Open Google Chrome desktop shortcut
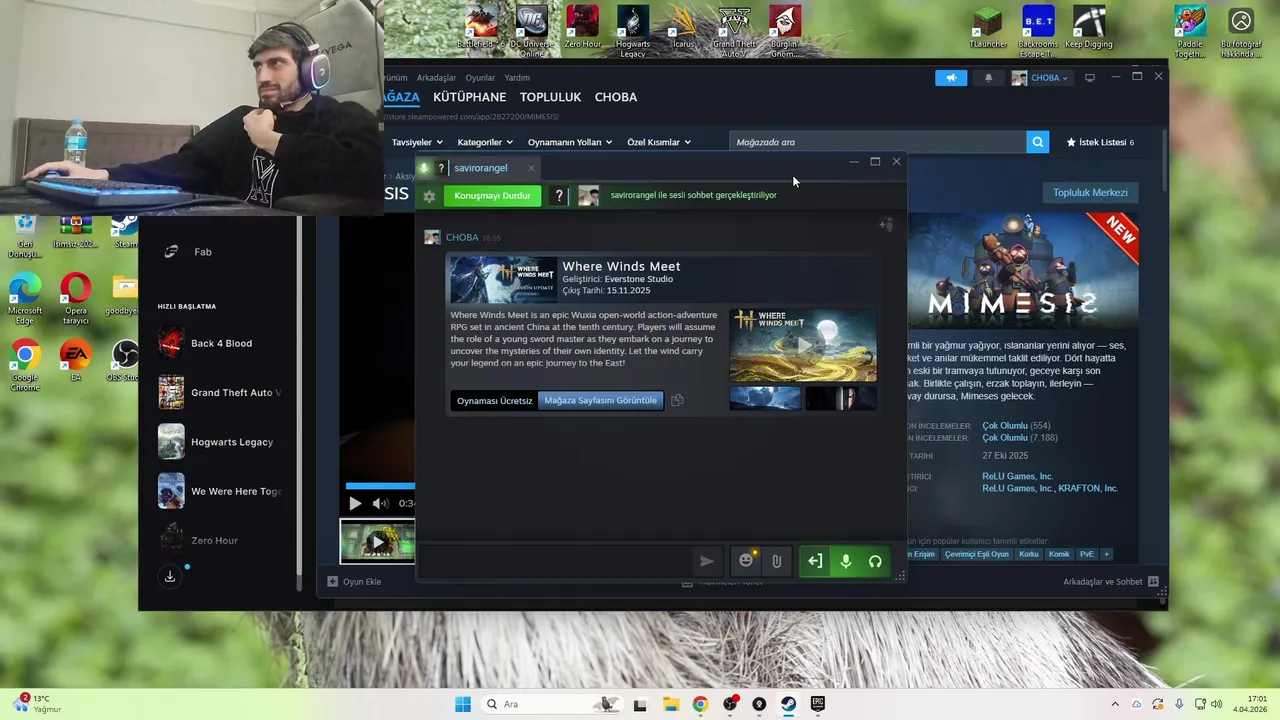Screen dimensions: 1280x720 click(x=25, y=365)
